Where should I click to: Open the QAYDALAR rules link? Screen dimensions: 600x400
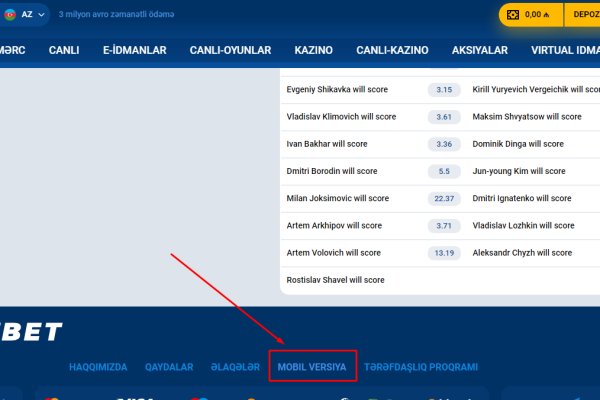click(168, 367)
